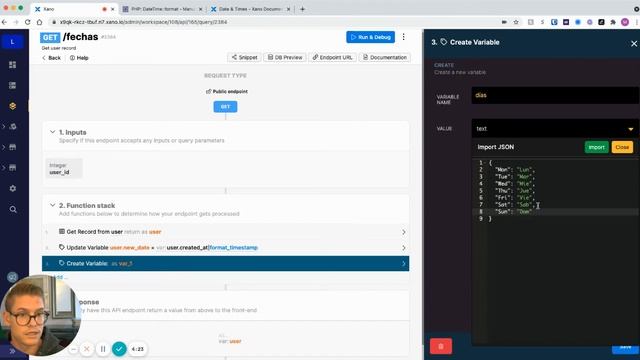Image resolution: width=640 pixels, height=360 pixels.
Task: Cancel recording with the X button
Action: click(x=87, y=349)
